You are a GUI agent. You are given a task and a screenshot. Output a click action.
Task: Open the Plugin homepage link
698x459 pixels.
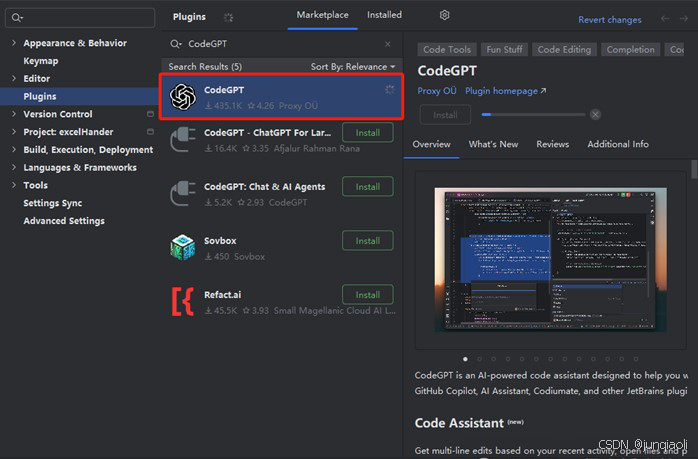click(x=506, y=91)
